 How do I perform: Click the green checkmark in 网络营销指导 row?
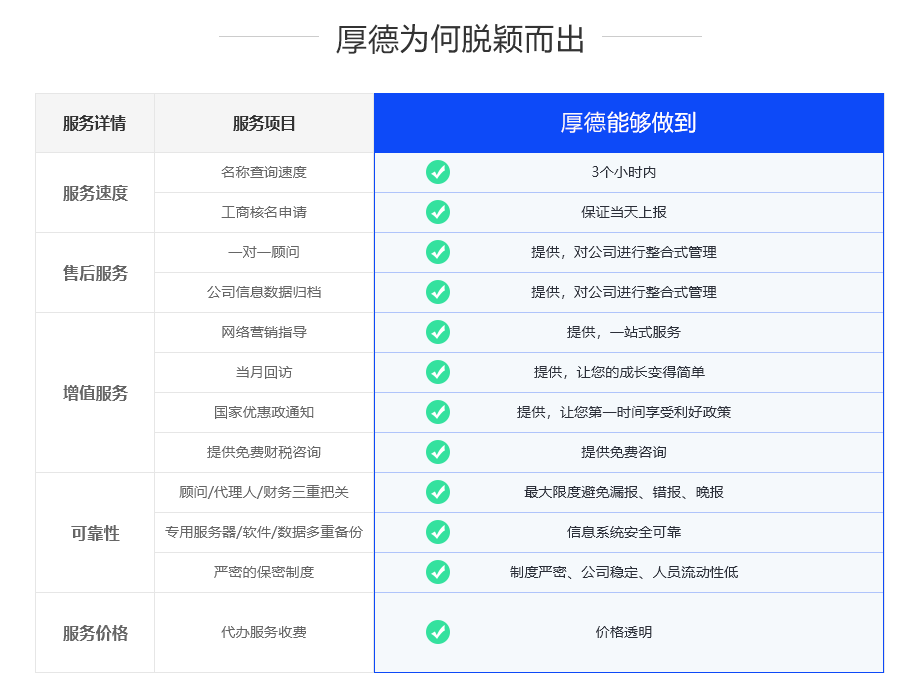(438, 332)
